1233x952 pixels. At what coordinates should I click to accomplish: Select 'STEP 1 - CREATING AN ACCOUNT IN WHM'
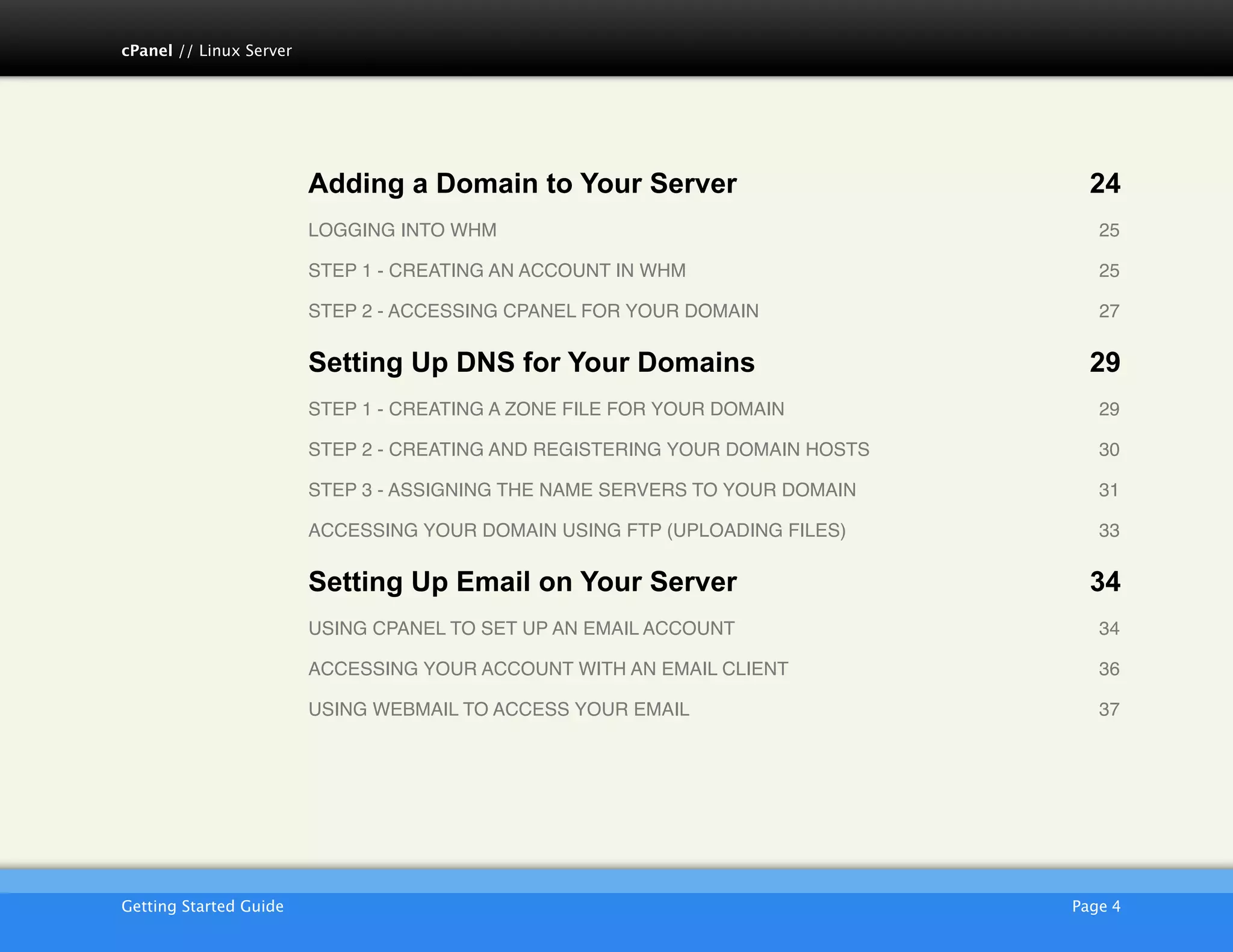[497, 270]
